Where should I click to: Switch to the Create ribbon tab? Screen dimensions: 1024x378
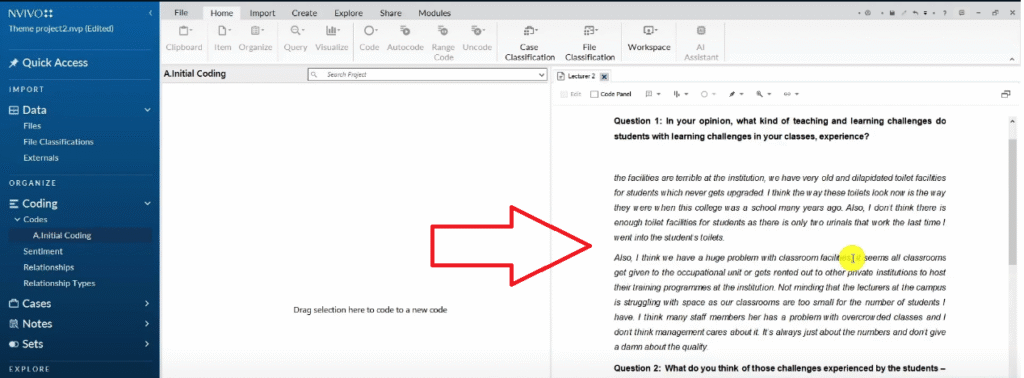click(x=304, y=13)
